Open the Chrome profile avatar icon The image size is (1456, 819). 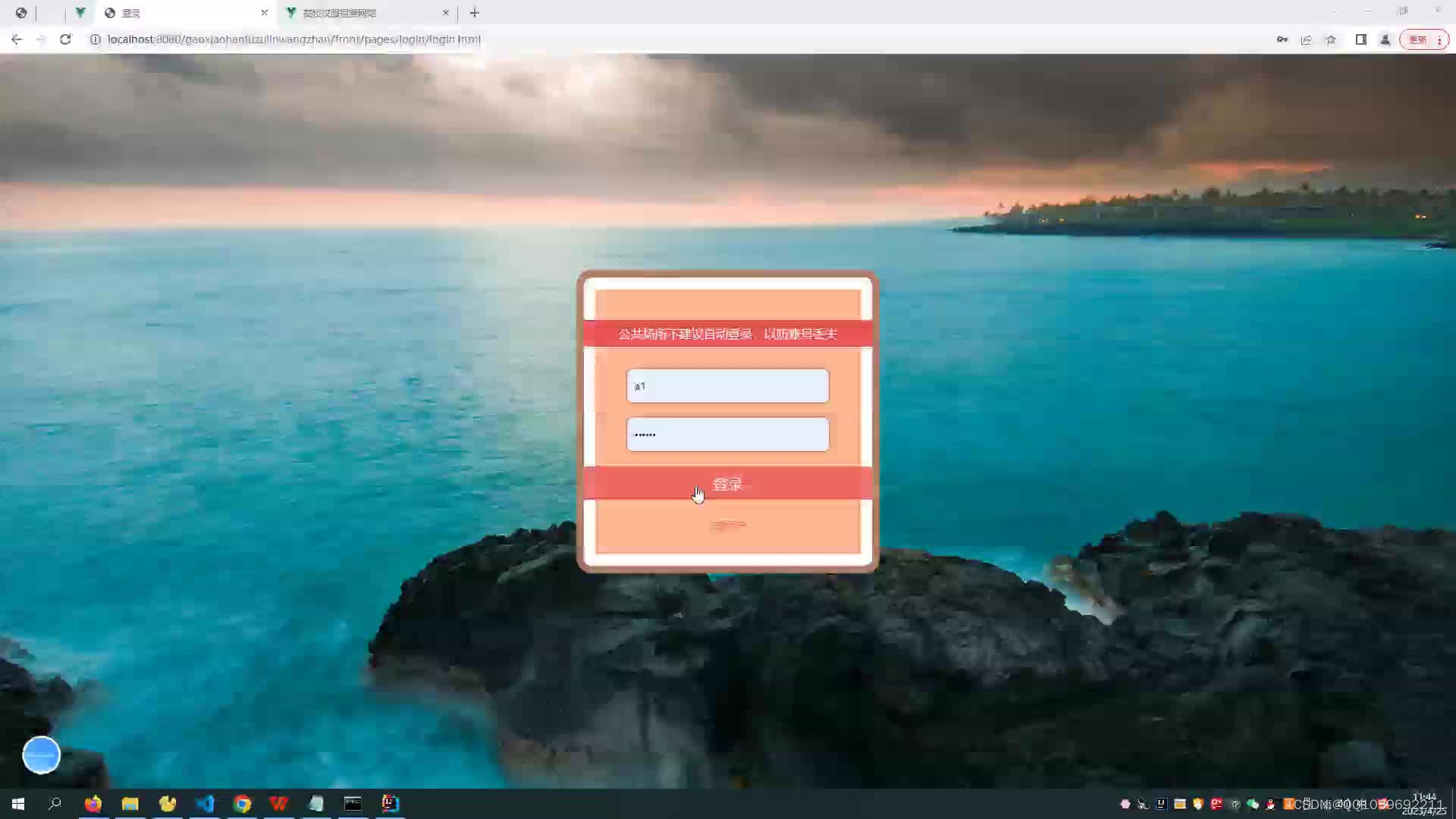1385,39
